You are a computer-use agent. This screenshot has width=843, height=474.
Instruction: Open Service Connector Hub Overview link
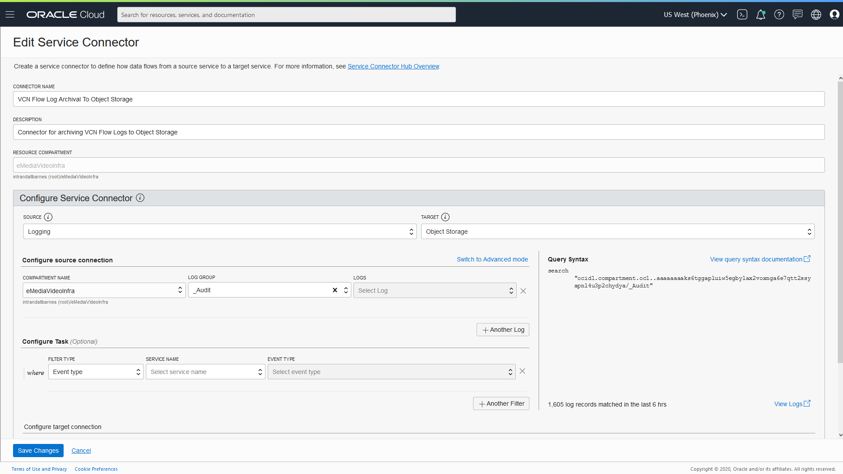[393, 67]
